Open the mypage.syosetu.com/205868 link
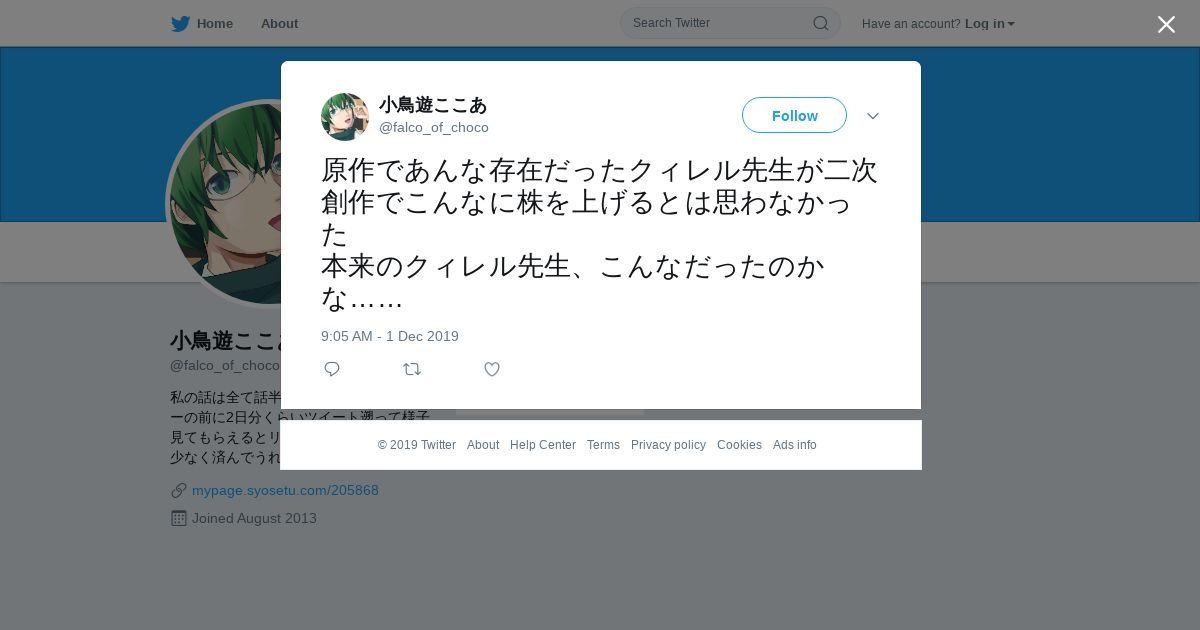Viewport: 1200px width, 630px height. click(x=285, y=490)
